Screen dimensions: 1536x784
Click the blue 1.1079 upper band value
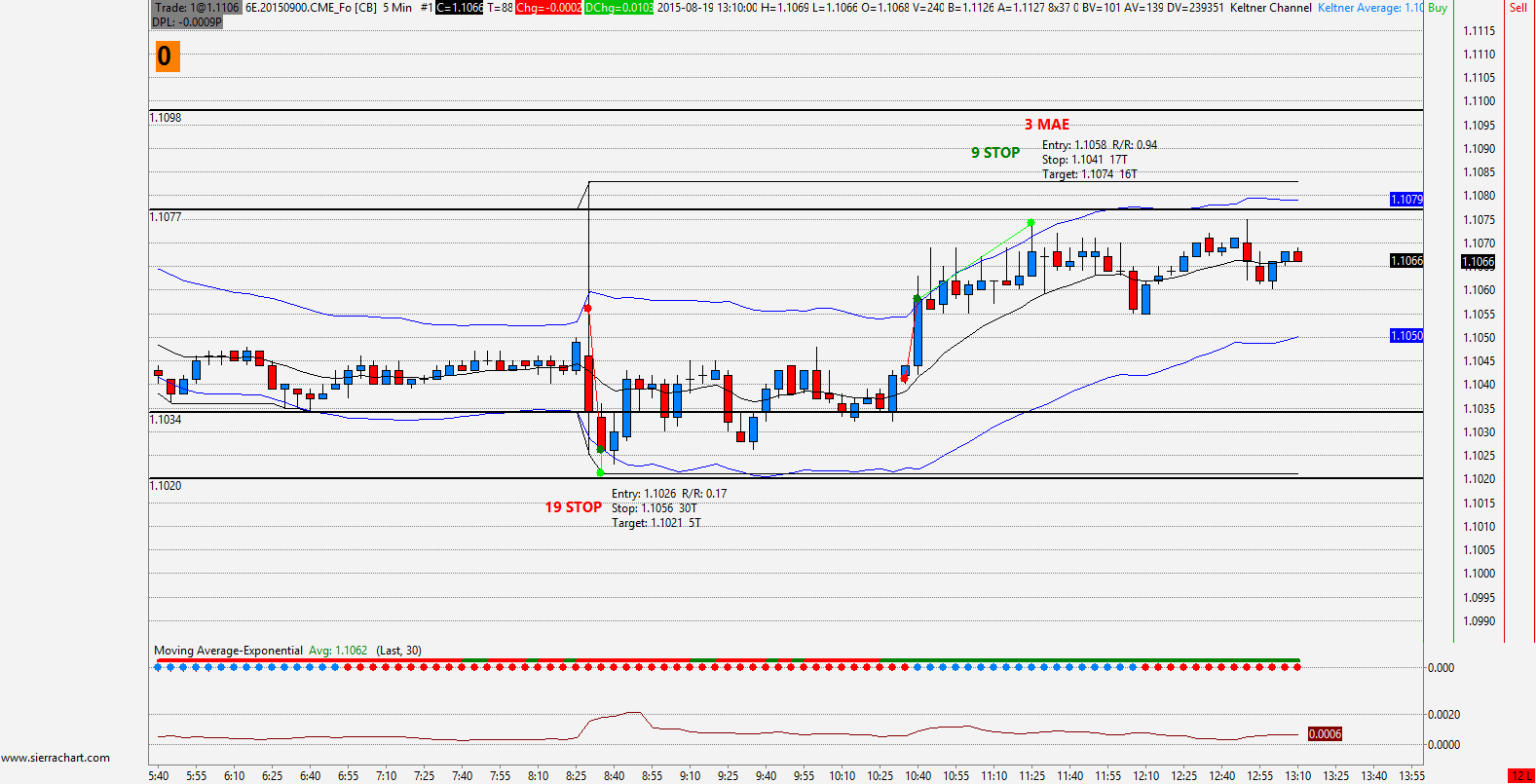tap(1406, 200)
